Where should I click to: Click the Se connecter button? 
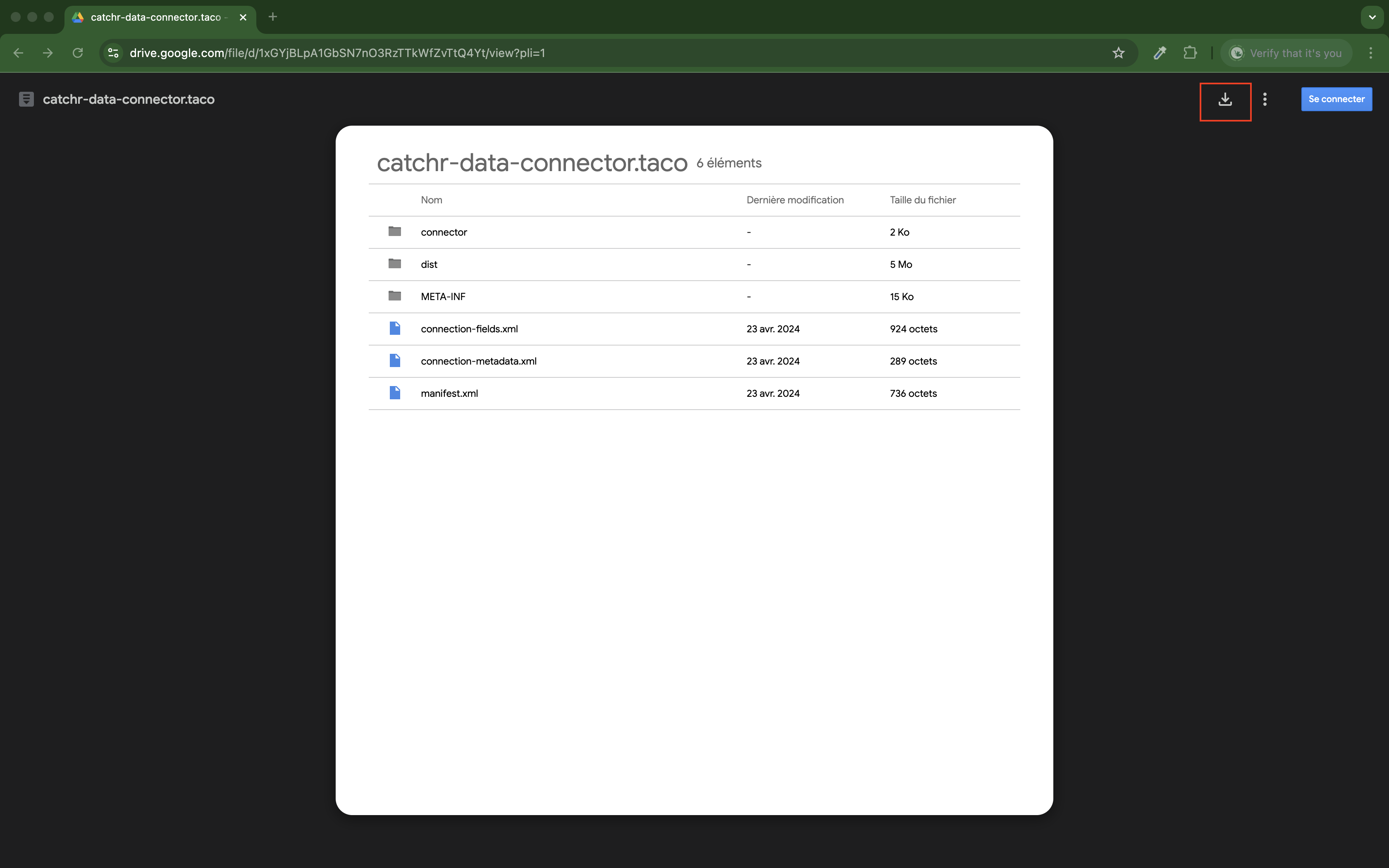tap(1336, 99)
